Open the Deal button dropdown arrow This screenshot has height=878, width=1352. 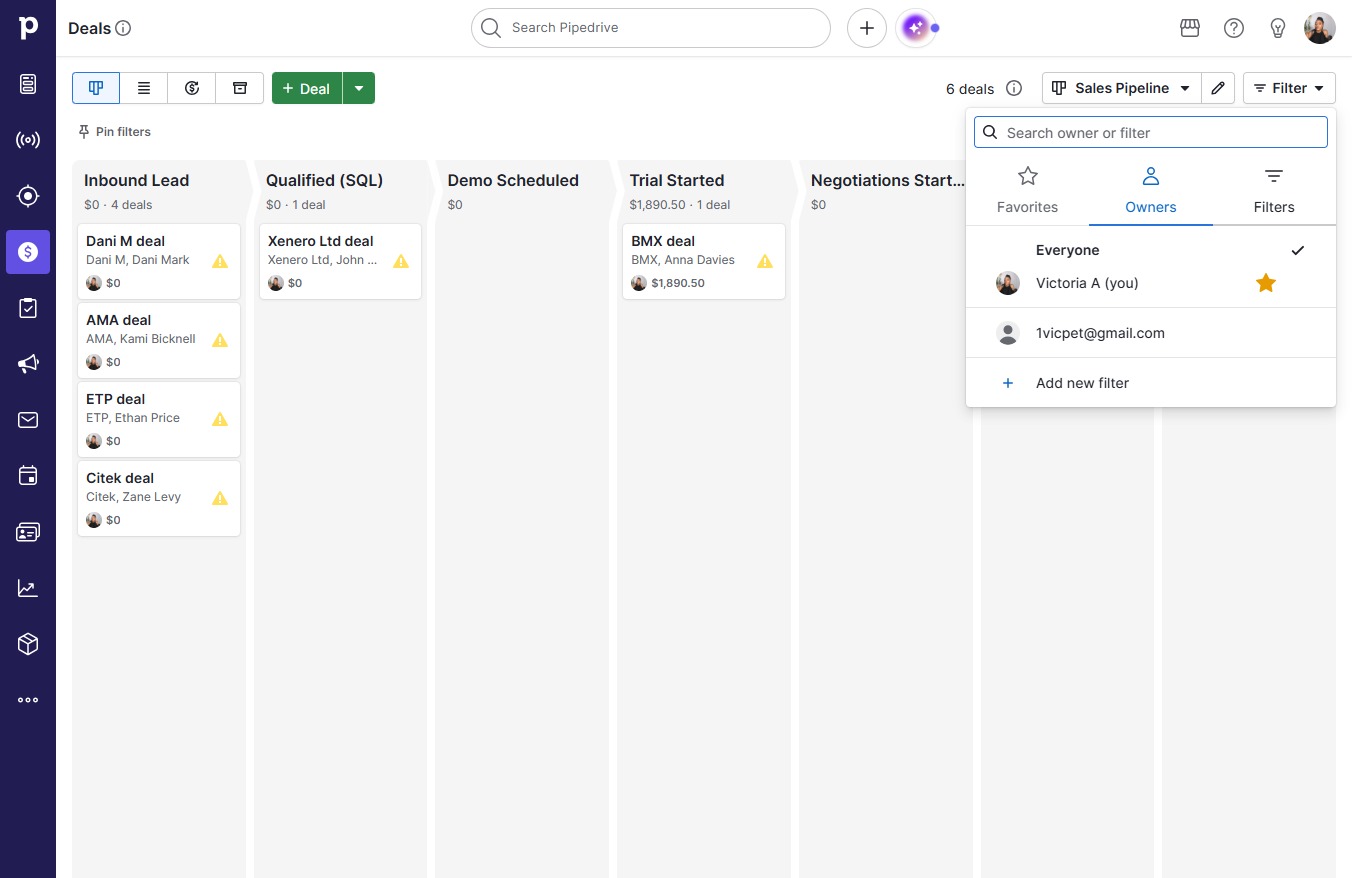pyautogui.click(x=359, y=88)
